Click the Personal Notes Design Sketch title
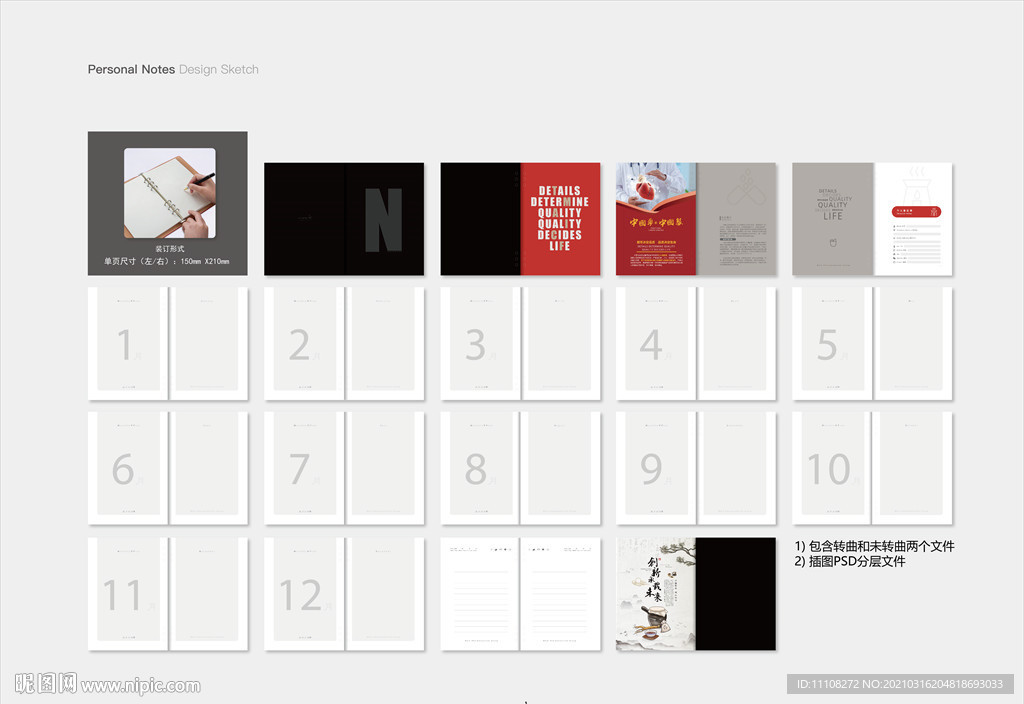The width and height of the screenshot is (1024, 704). pos(173,69)
